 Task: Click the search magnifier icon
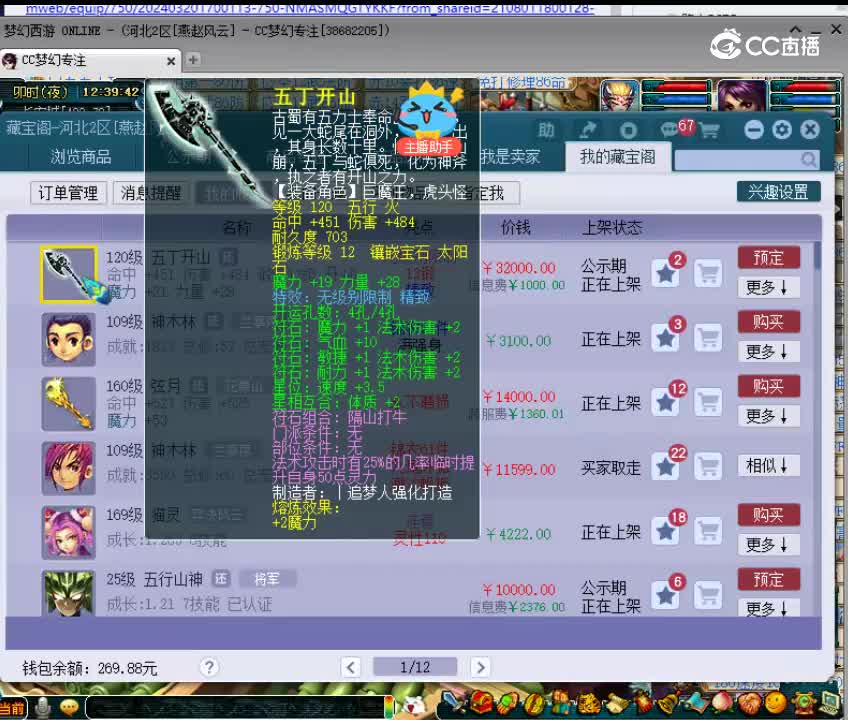coord(809,160)
